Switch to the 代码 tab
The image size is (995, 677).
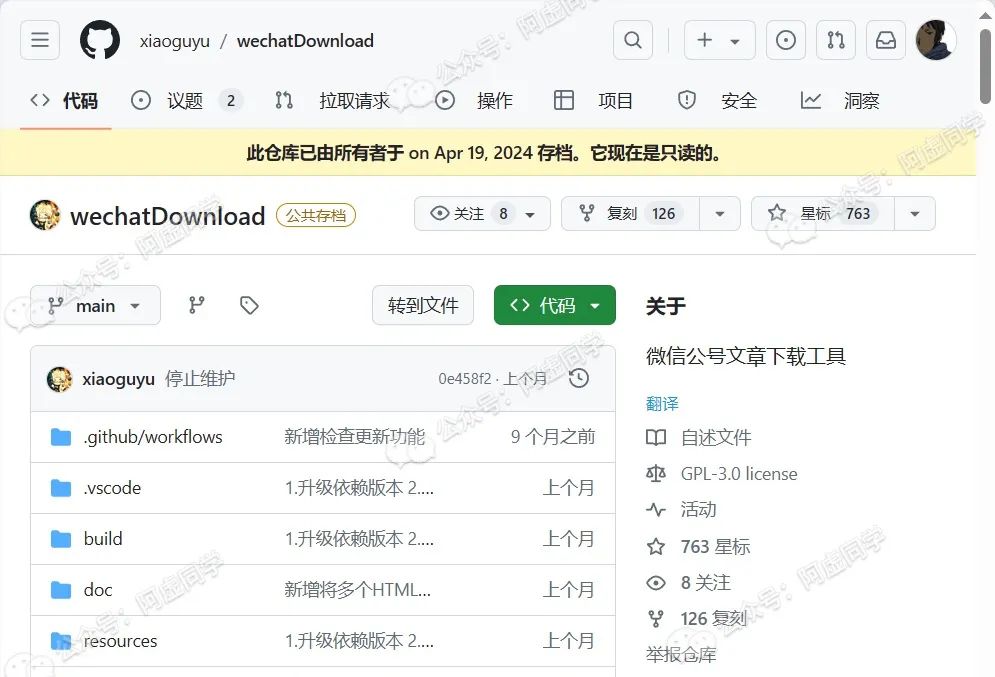coord(65,100)
